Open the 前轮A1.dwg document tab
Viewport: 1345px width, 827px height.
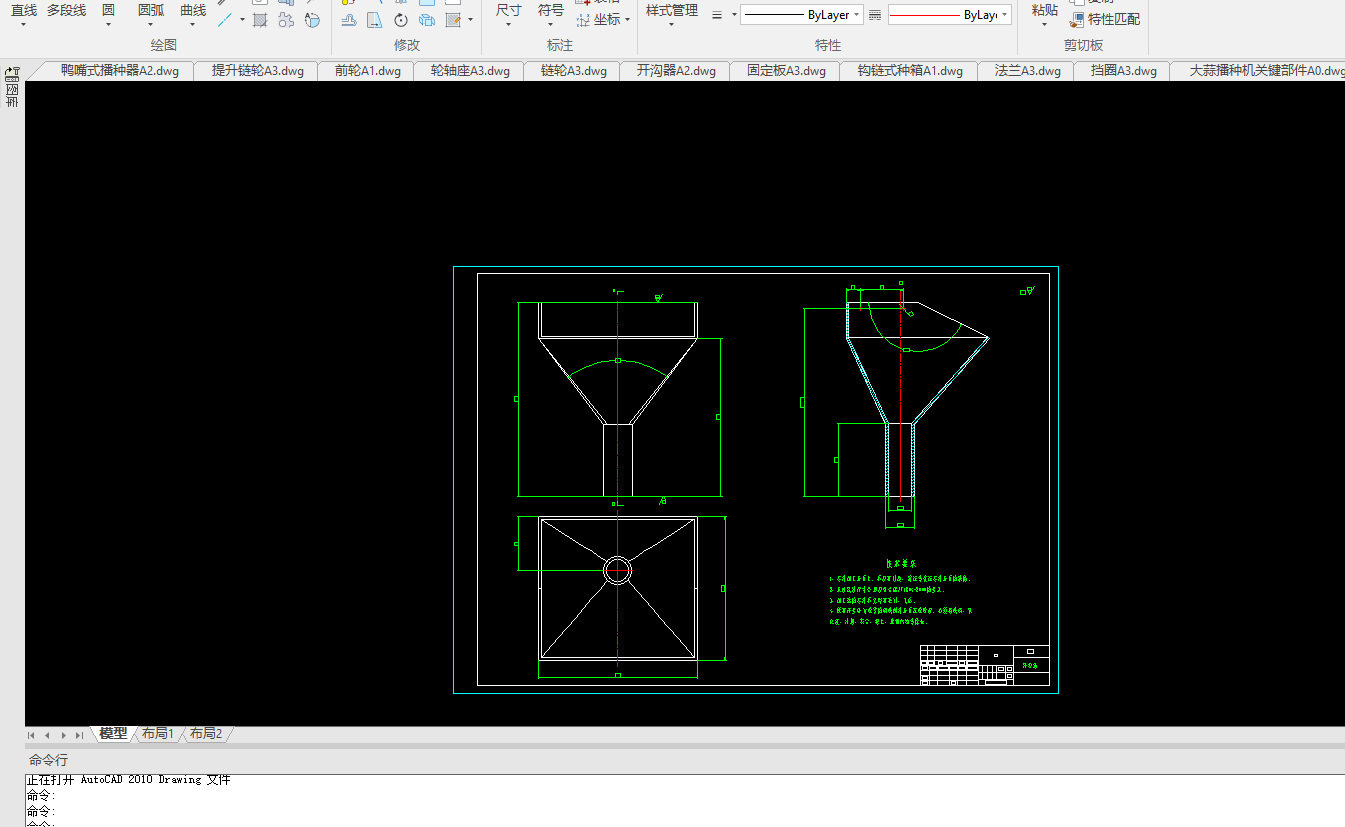click(367, 71)
